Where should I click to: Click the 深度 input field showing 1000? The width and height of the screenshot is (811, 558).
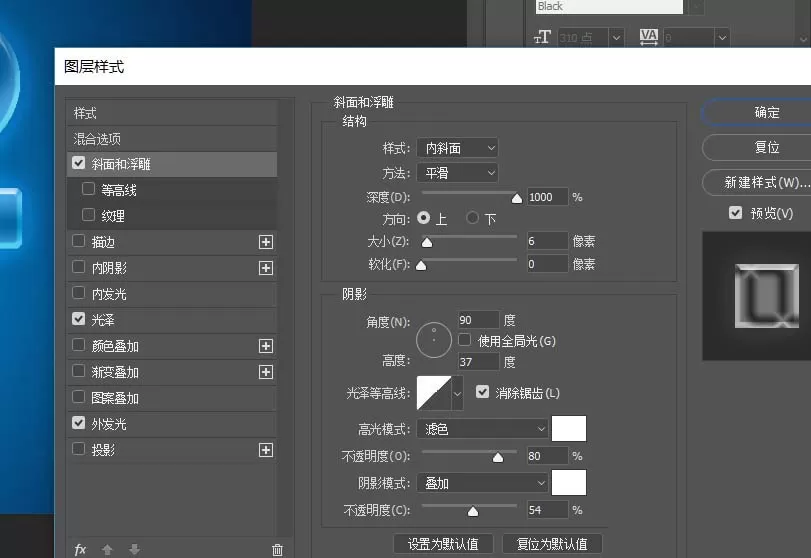tap(547, 197)
